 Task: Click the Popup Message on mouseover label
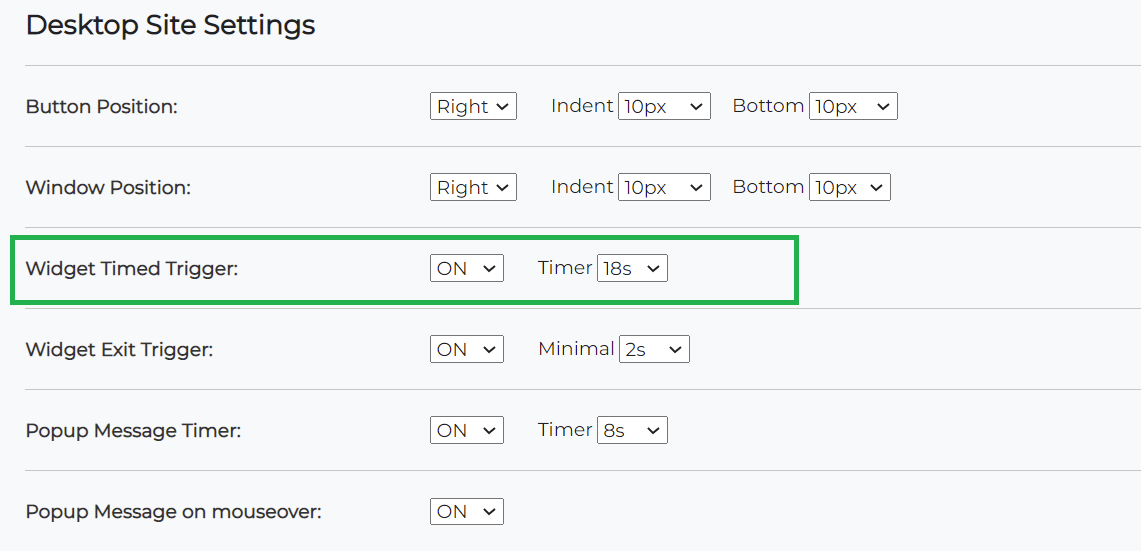(x=173, y=512)
